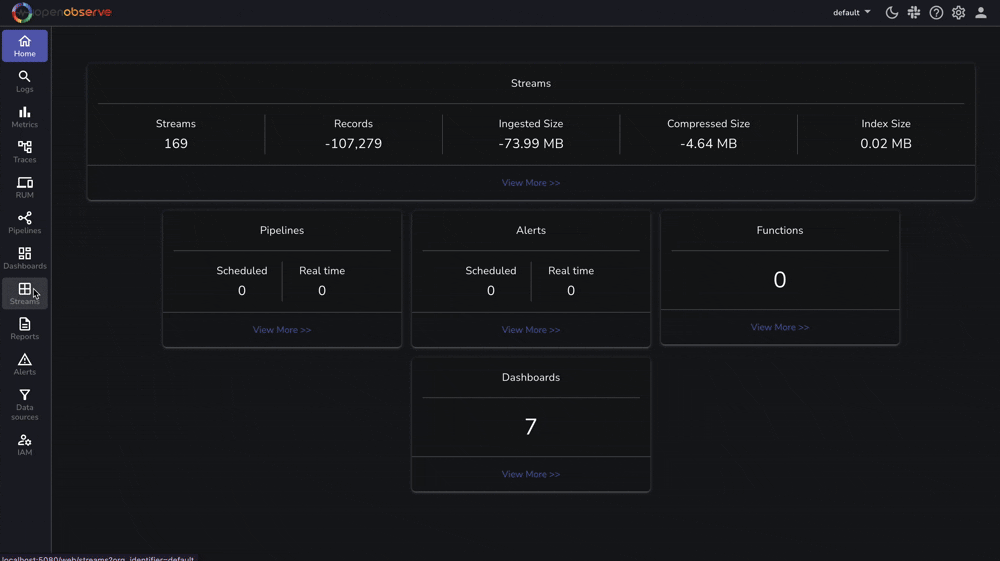Image resolution: width=1000 pixels, height=561 pixels.
Task: Open RUM monitoring page
Action: pos(24,187)
